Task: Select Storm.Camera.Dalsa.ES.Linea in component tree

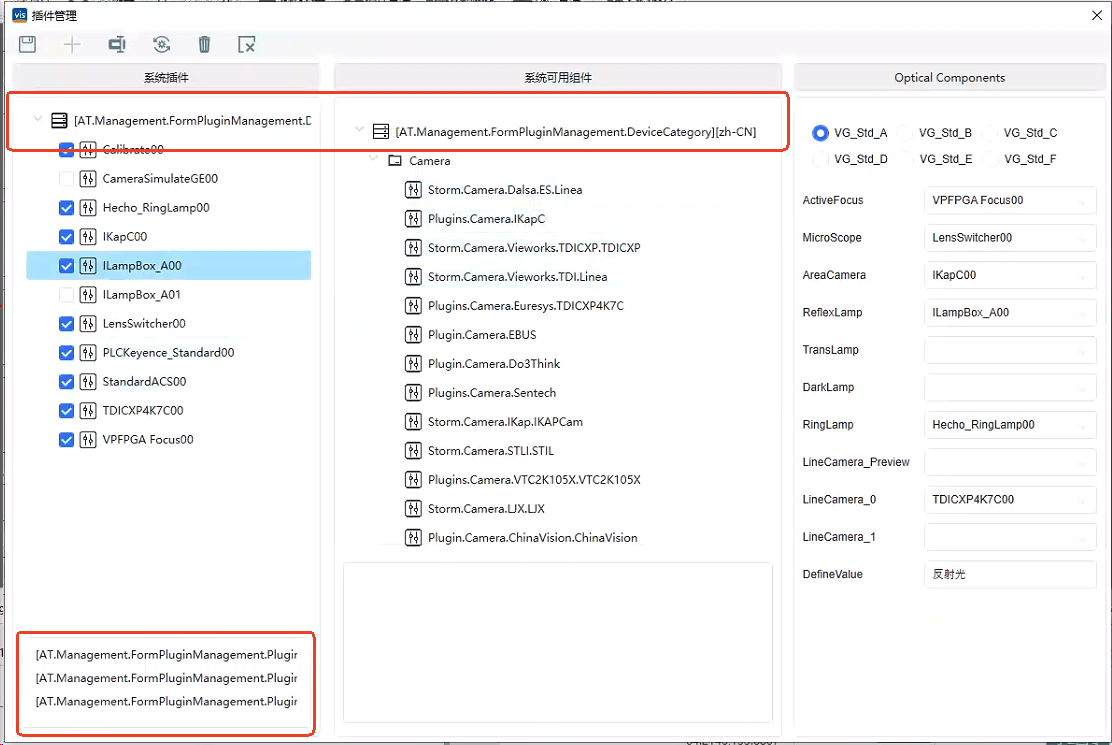Action: click(x=504, y=190)
